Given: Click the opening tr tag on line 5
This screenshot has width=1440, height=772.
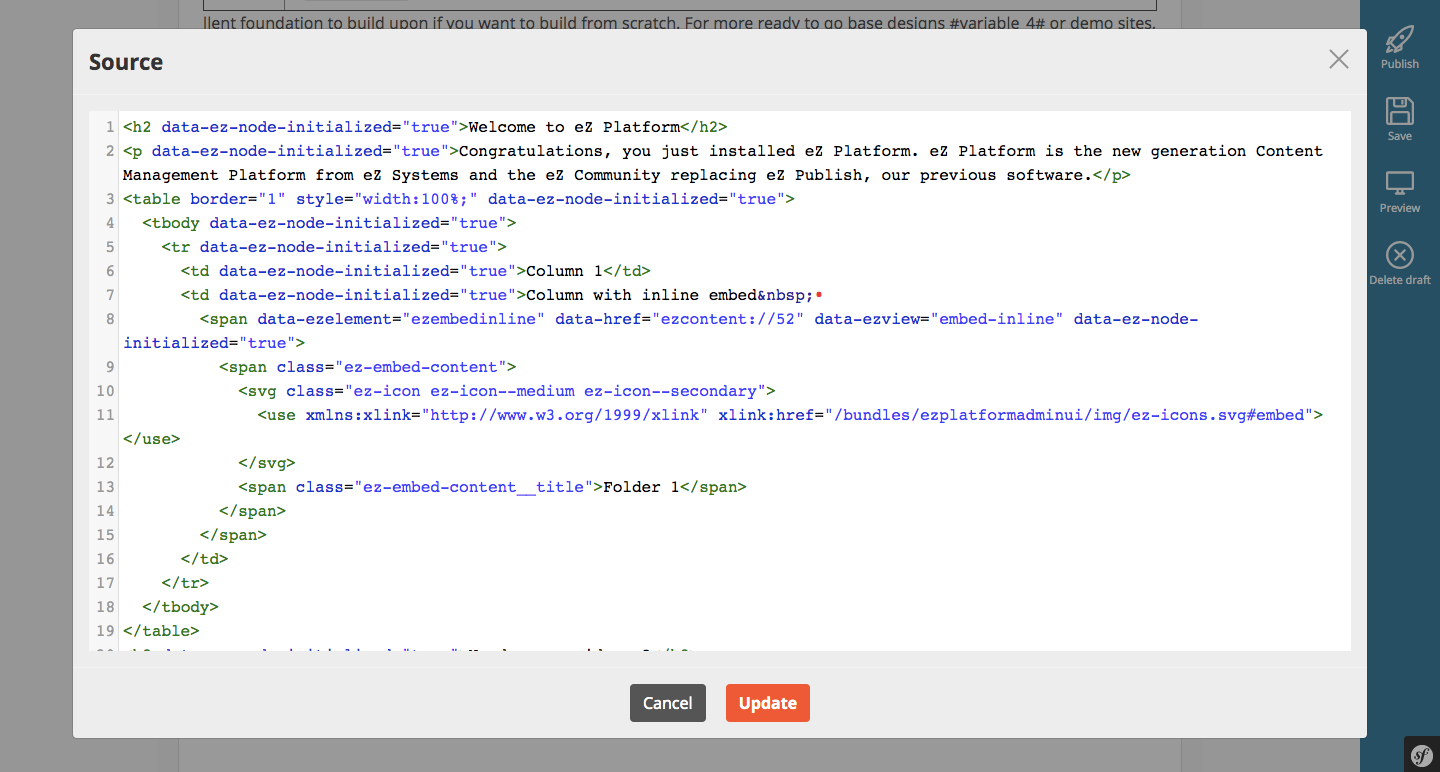Looking at the screenshot, I should 334,247.
